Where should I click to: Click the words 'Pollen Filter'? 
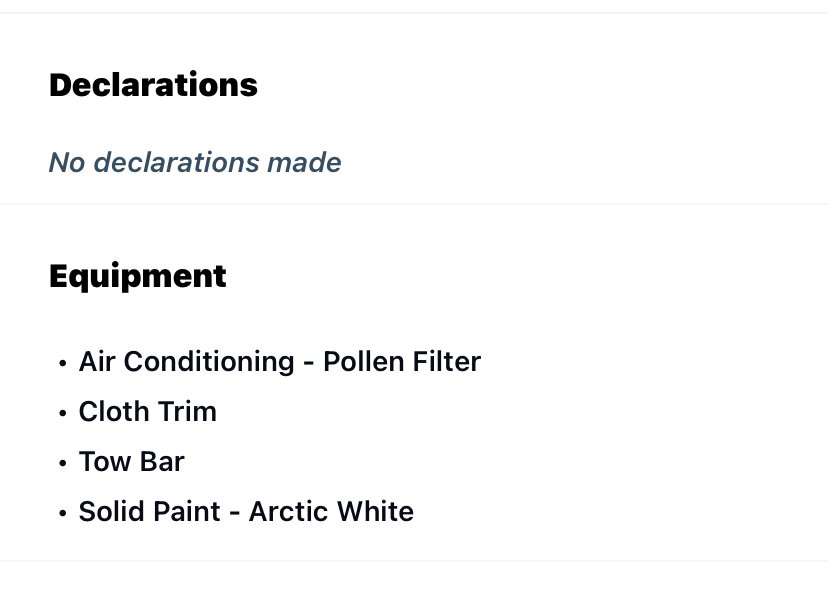pyautogui.click(x=402, y=362)
